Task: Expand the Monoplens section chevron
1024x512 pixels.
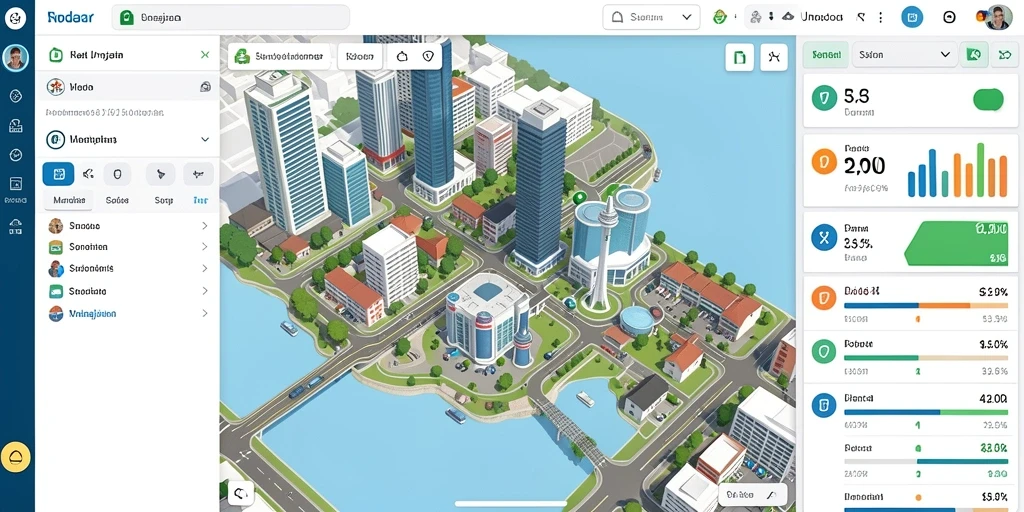Action: (x=205, y=140)
